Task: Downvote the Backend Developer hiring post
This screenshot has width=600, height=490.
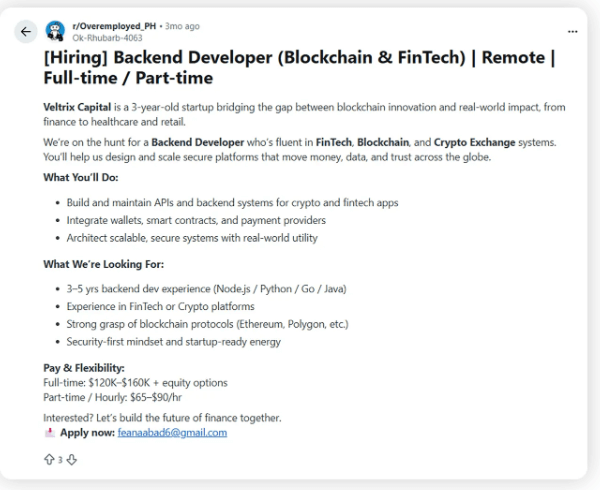Action: (x=71, y=460)
